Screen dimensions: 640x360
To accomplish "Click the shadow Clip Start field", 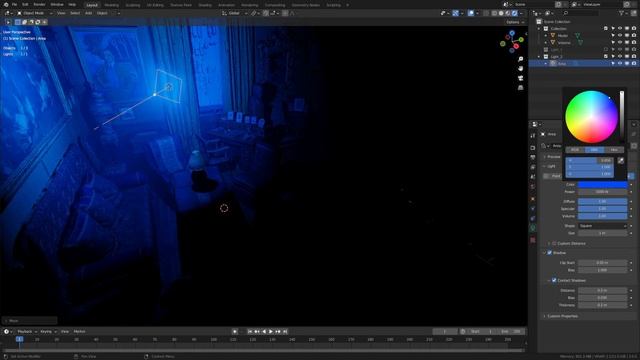I will [x=602, y=263].
